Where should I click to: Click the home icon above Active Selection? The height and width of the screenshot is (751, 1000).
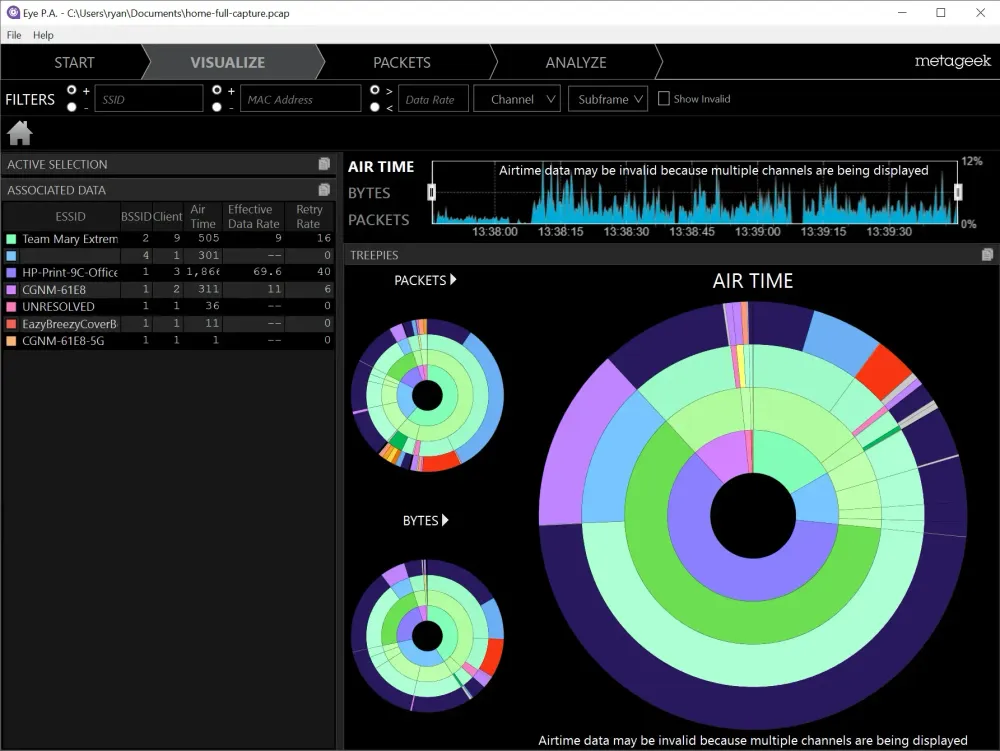(x=20, y=132)
